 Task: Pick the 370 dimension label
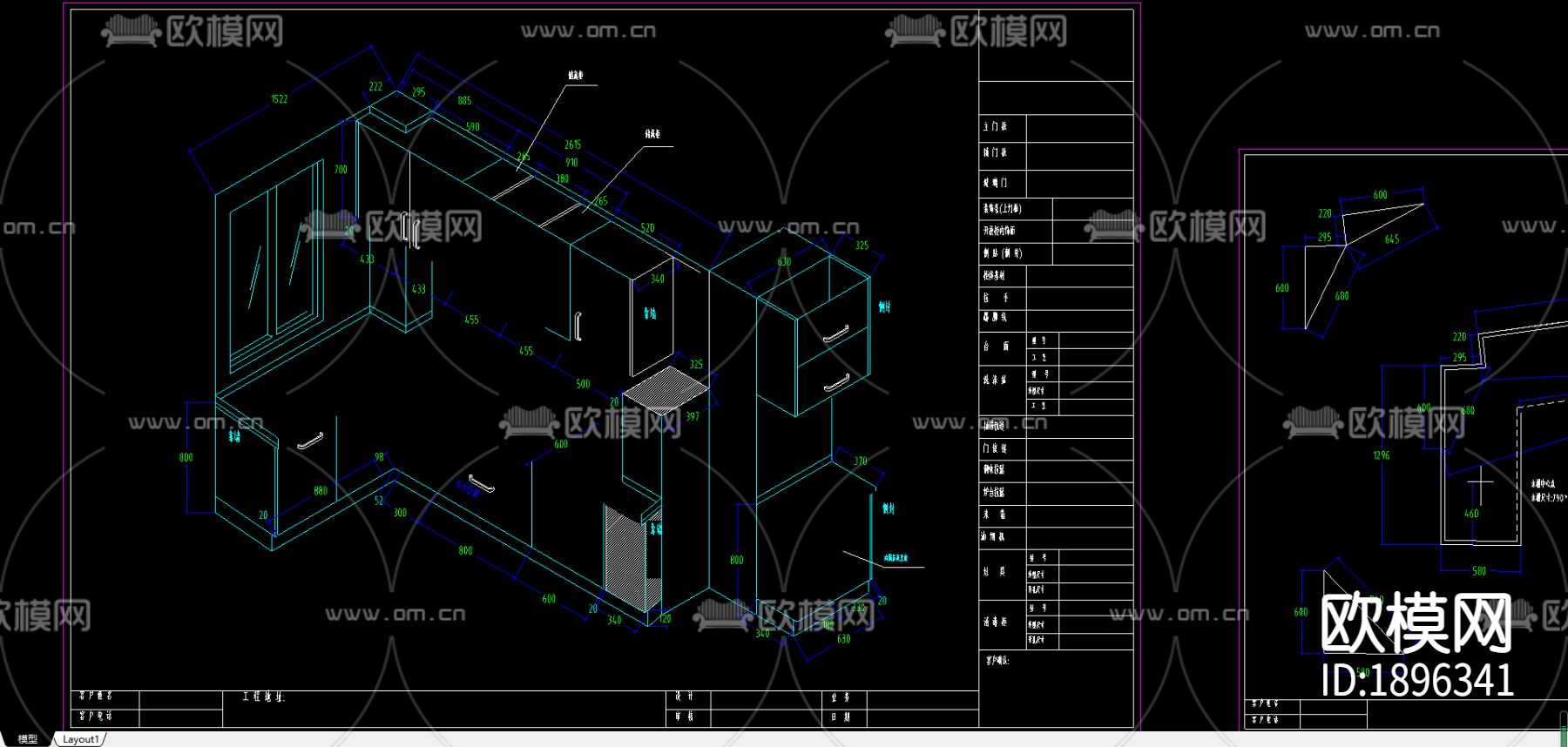click(860, 461)
